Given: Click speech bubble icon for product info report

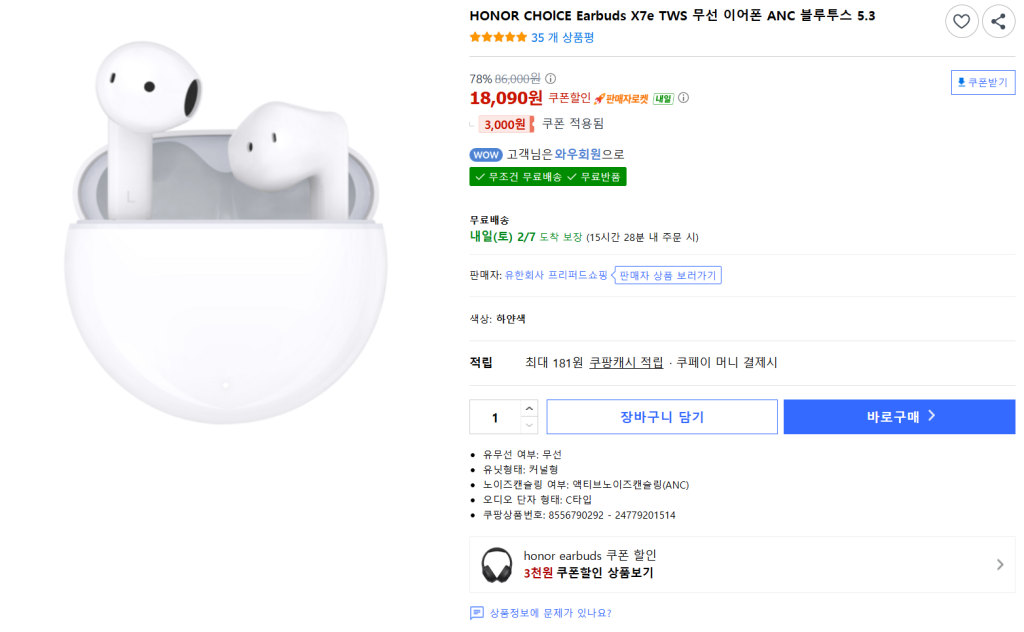Looking at the screenshot, I should click(x=476, y=613).
